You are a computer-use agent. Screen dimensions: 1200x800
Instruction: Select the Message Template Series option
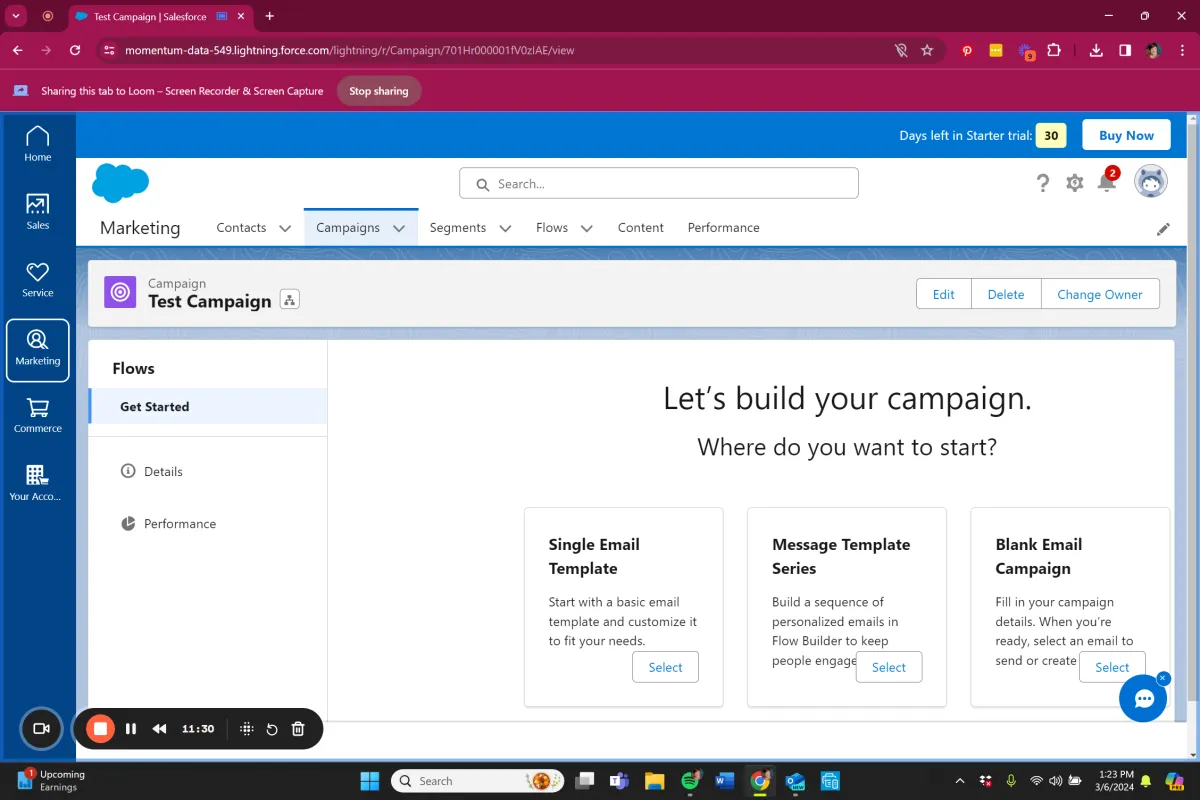point(889,667)
